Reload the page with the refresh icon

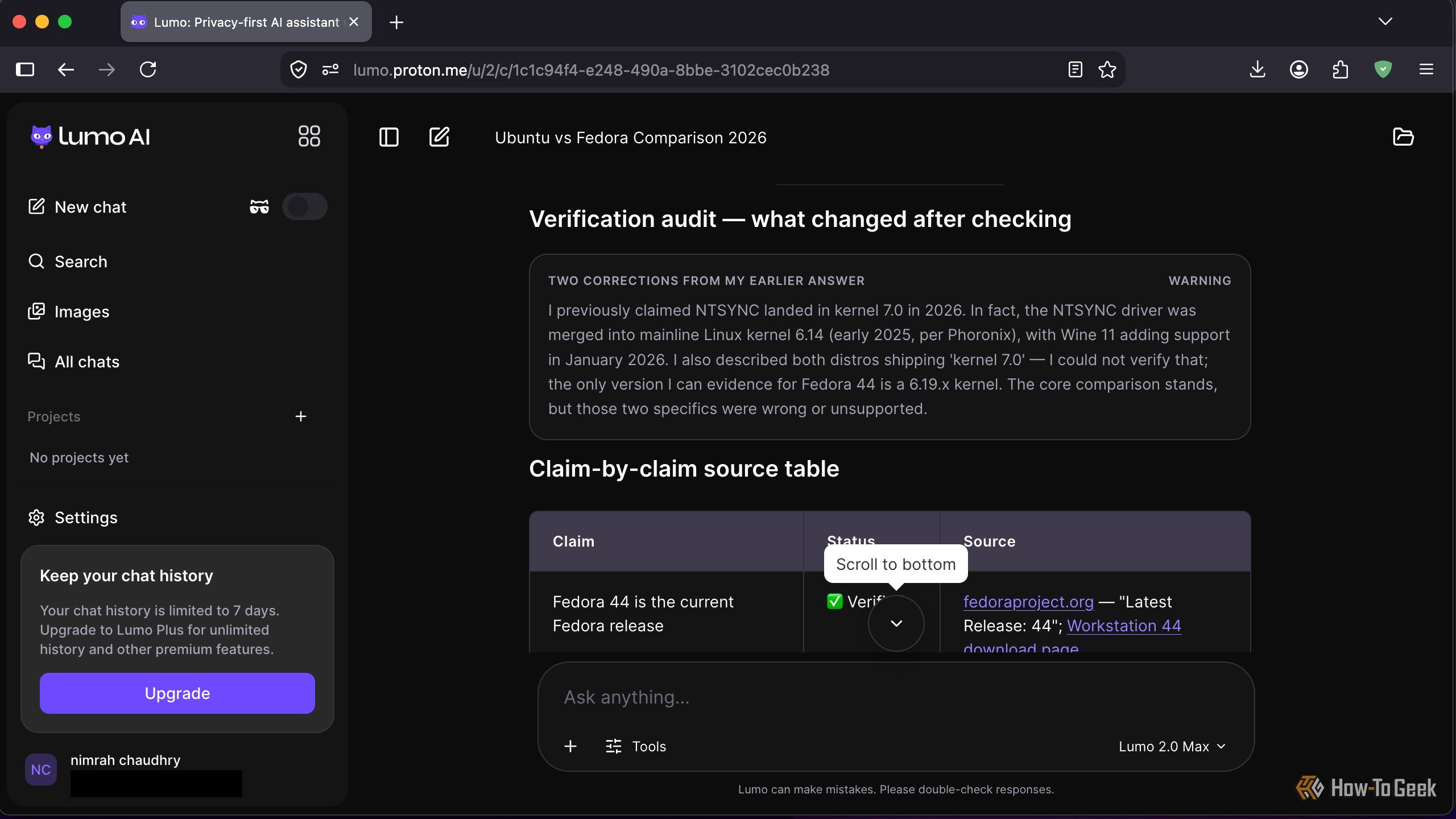(x=148, y=70)
